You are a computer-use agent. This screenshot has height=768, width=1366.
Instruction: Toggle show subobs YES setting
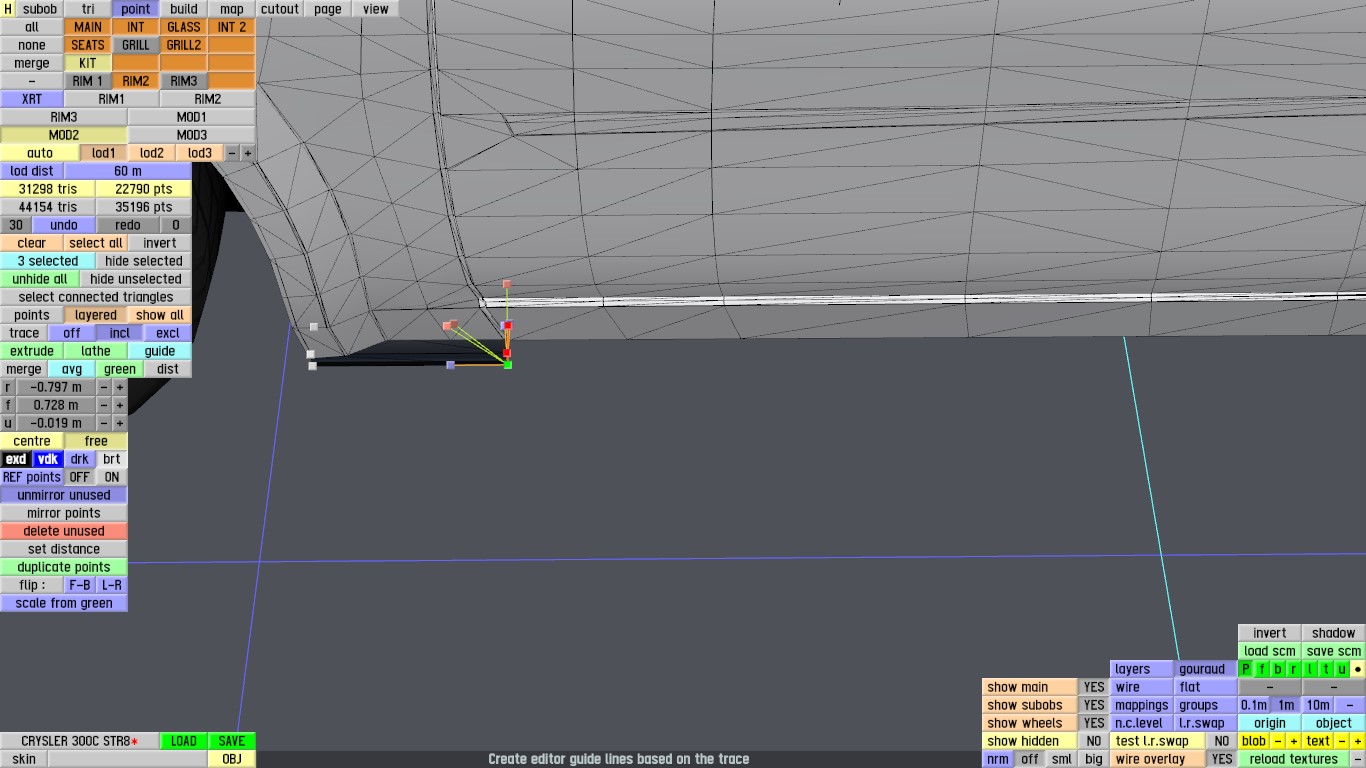(1094, 705)
